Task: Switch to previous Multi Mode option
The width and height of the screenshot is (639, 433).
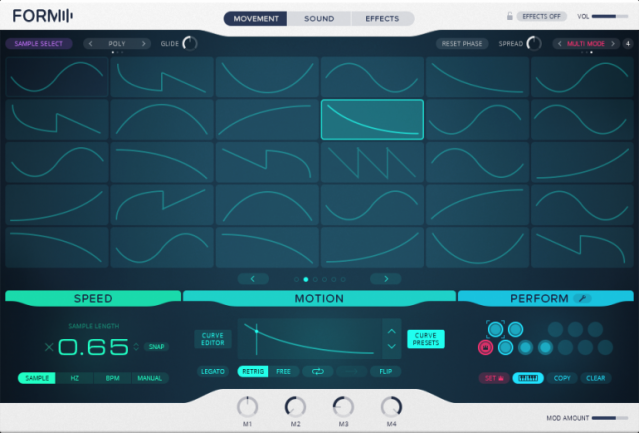Action: click(560, 44)
